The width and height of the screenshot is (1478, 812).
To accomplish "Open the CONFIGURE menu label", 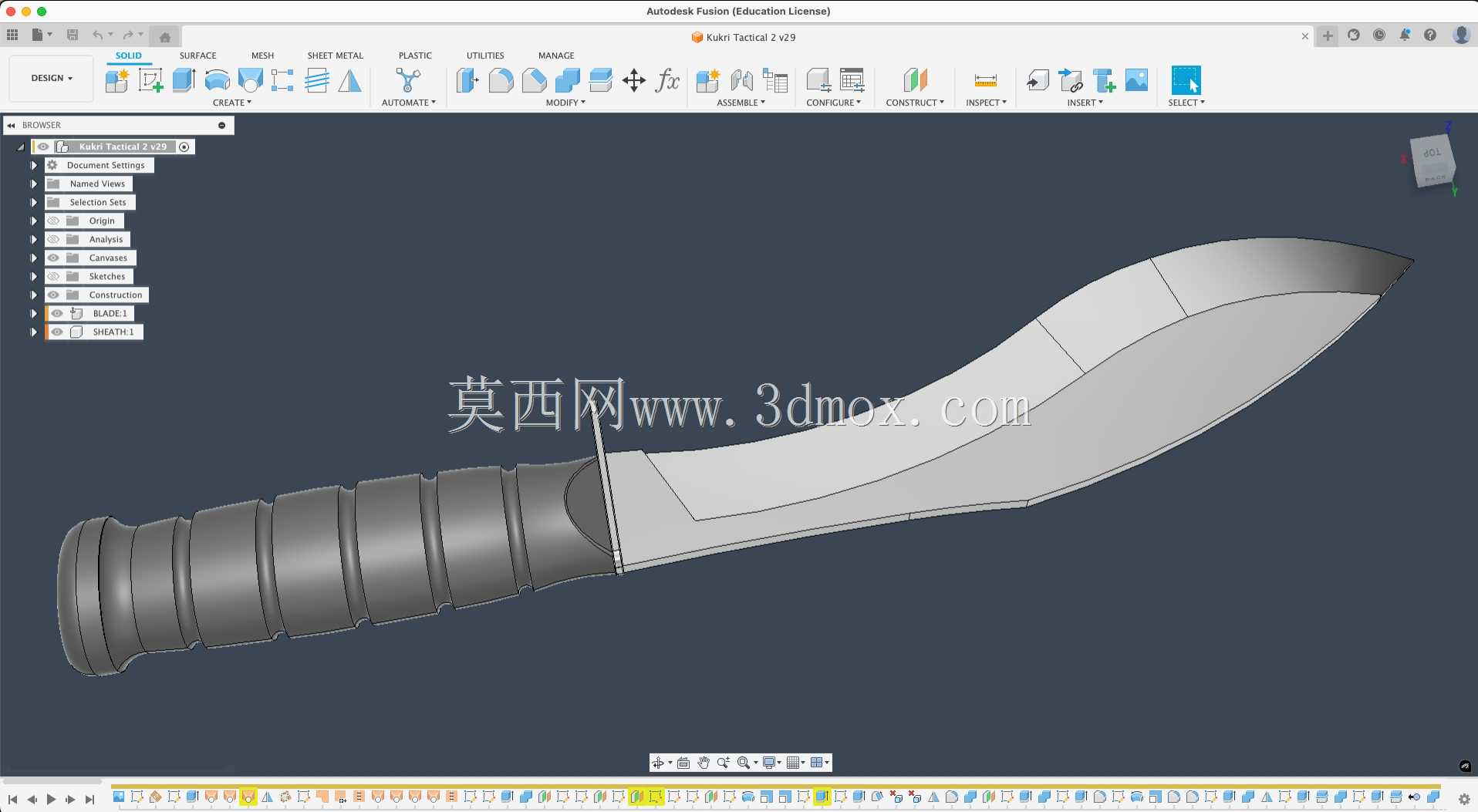I will (x=834, y=103).
